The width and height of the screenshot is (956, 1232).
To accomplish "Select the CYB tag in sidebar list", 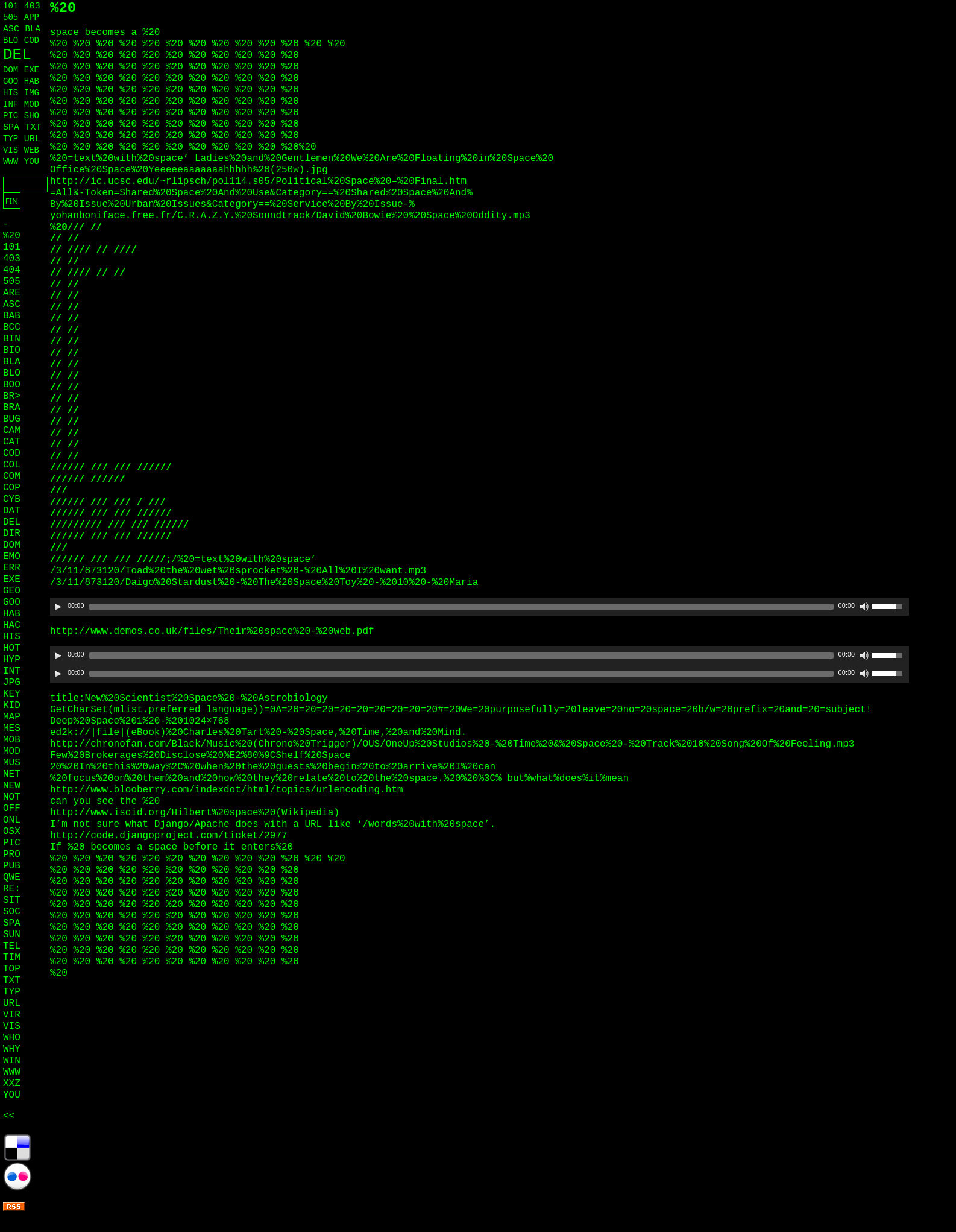I will (11, 499).
